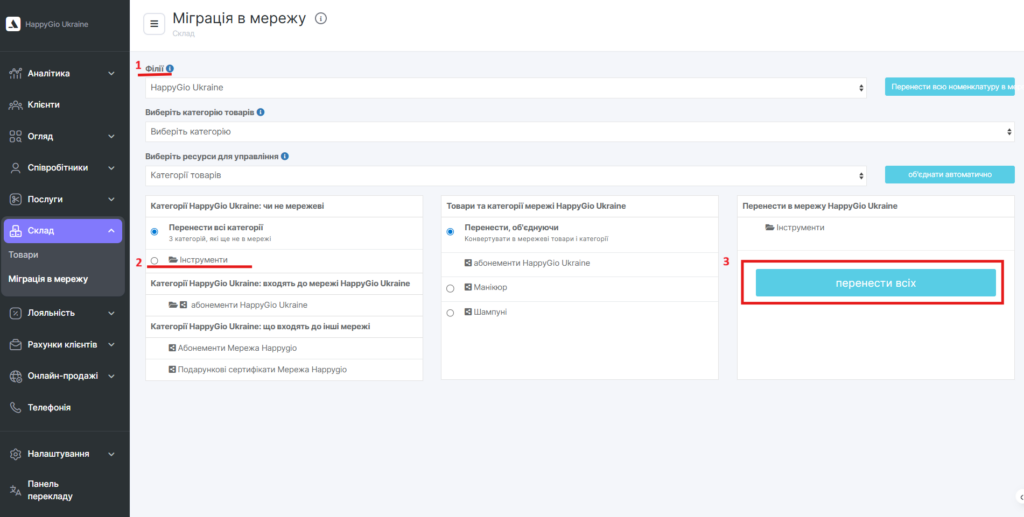Image resolution: width=1024 pixels, height=517 pixels.
Task: Open Клієнти section in sidebar
Action: point(43,104)
